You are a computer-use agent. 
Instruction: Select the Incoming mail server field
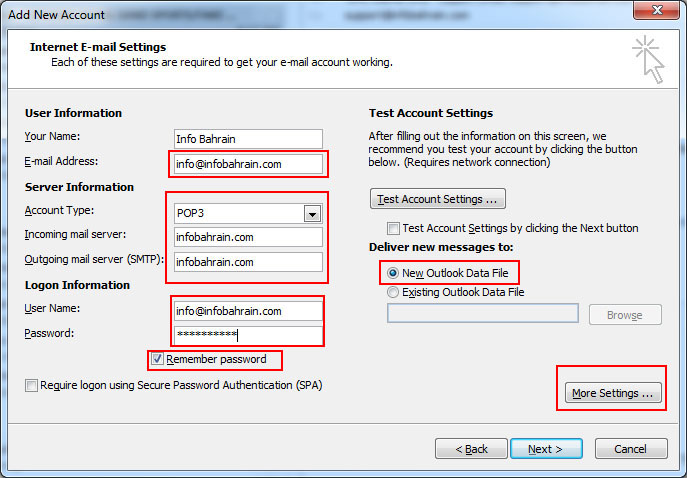pos(248,238)
